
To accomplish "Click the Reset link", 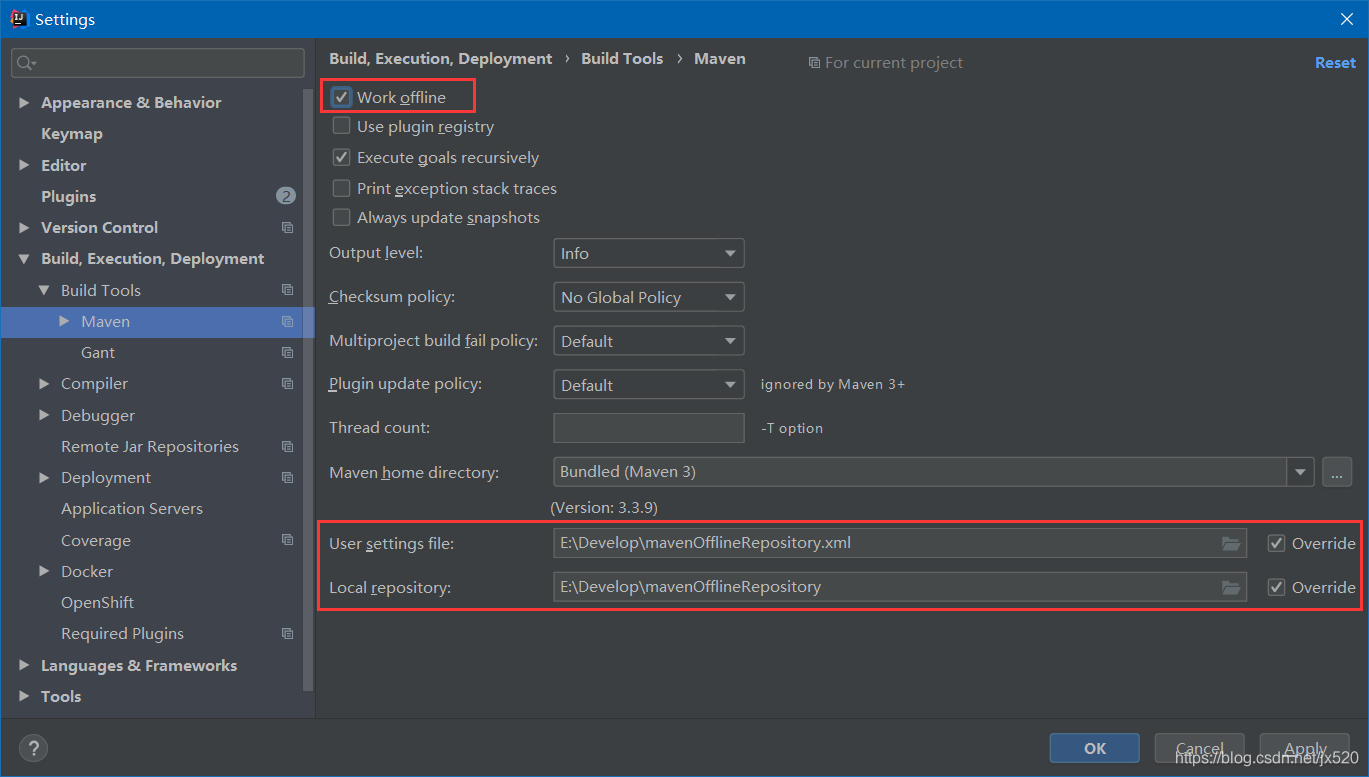I will click(1335, 62).
